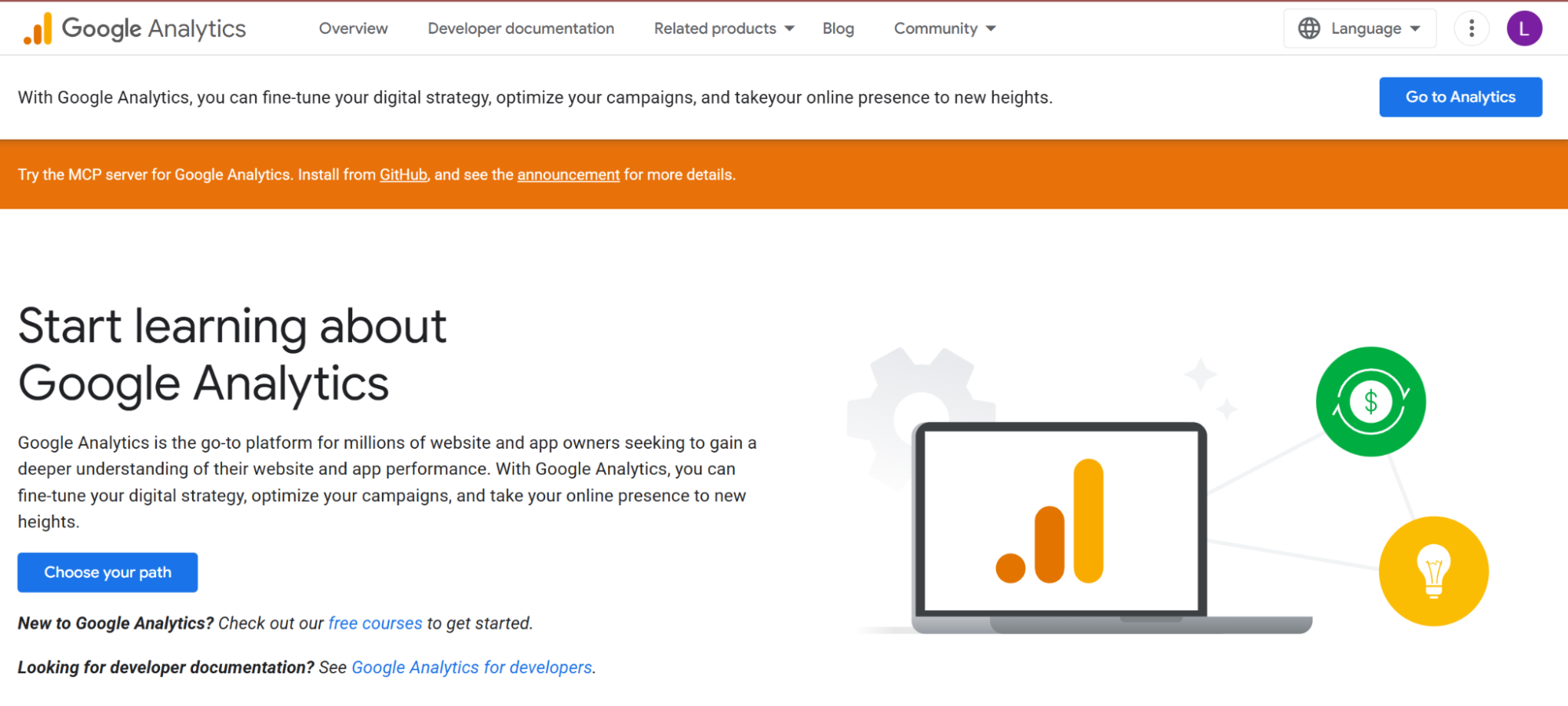Click the Google Analytics logo

pos(133,28)
